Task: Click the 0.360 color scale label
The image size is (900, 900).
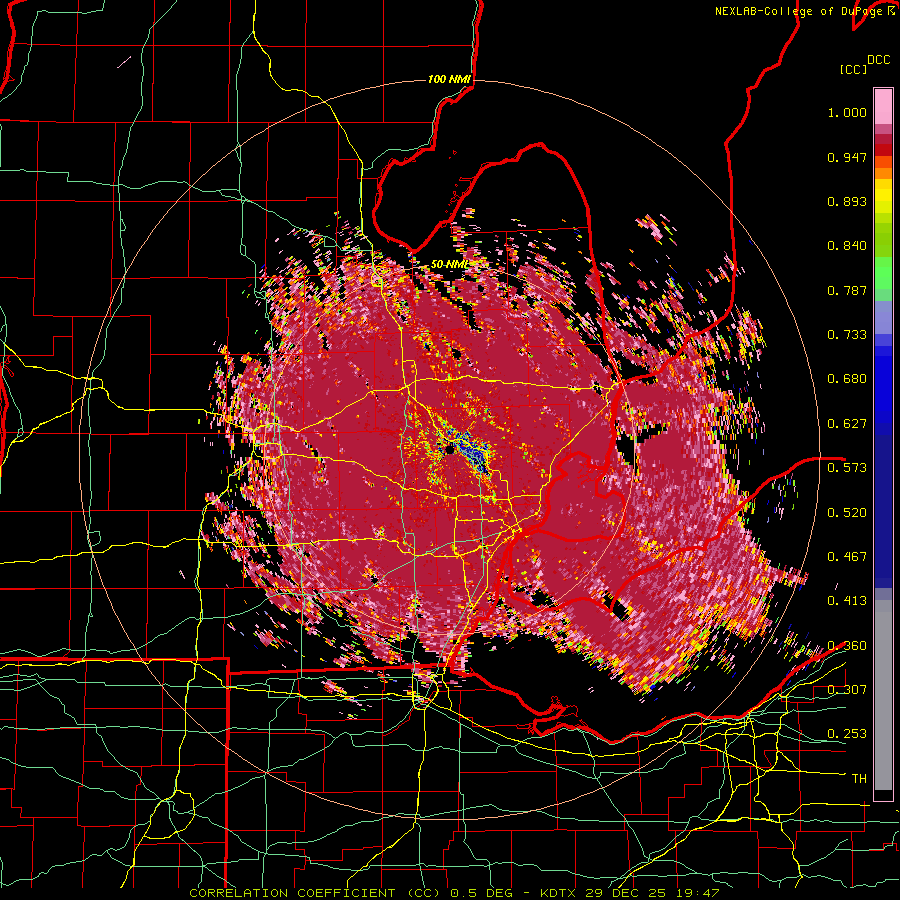Action: pos(847,646)
